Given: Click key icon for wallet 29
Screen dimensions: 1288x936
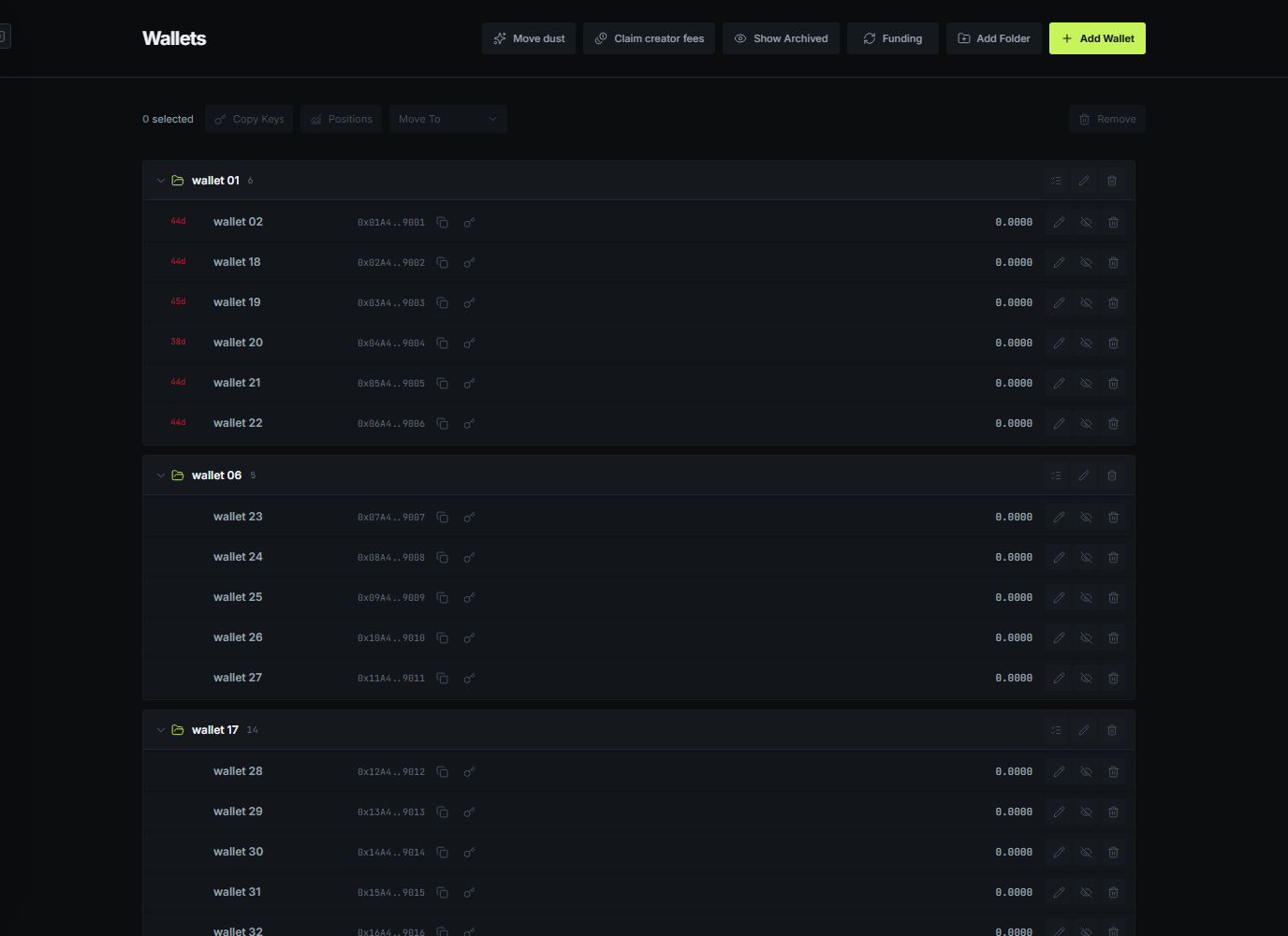Looking at the screenshot, I should (469, 812).
